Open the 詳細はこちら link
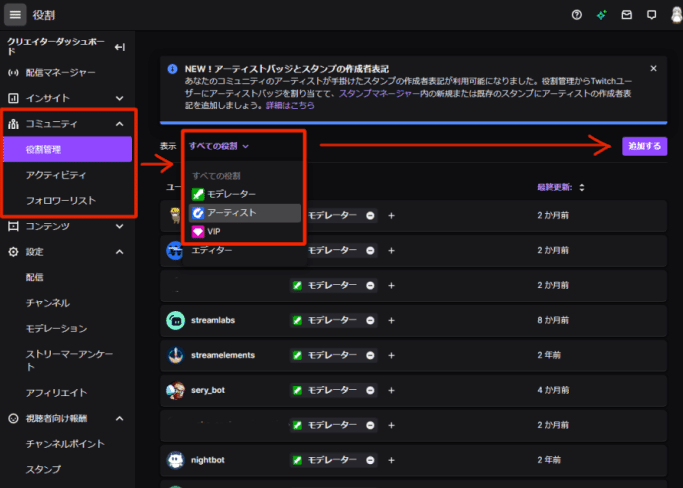The height and width of the screenshot is (488, 683). pos(290,105)
